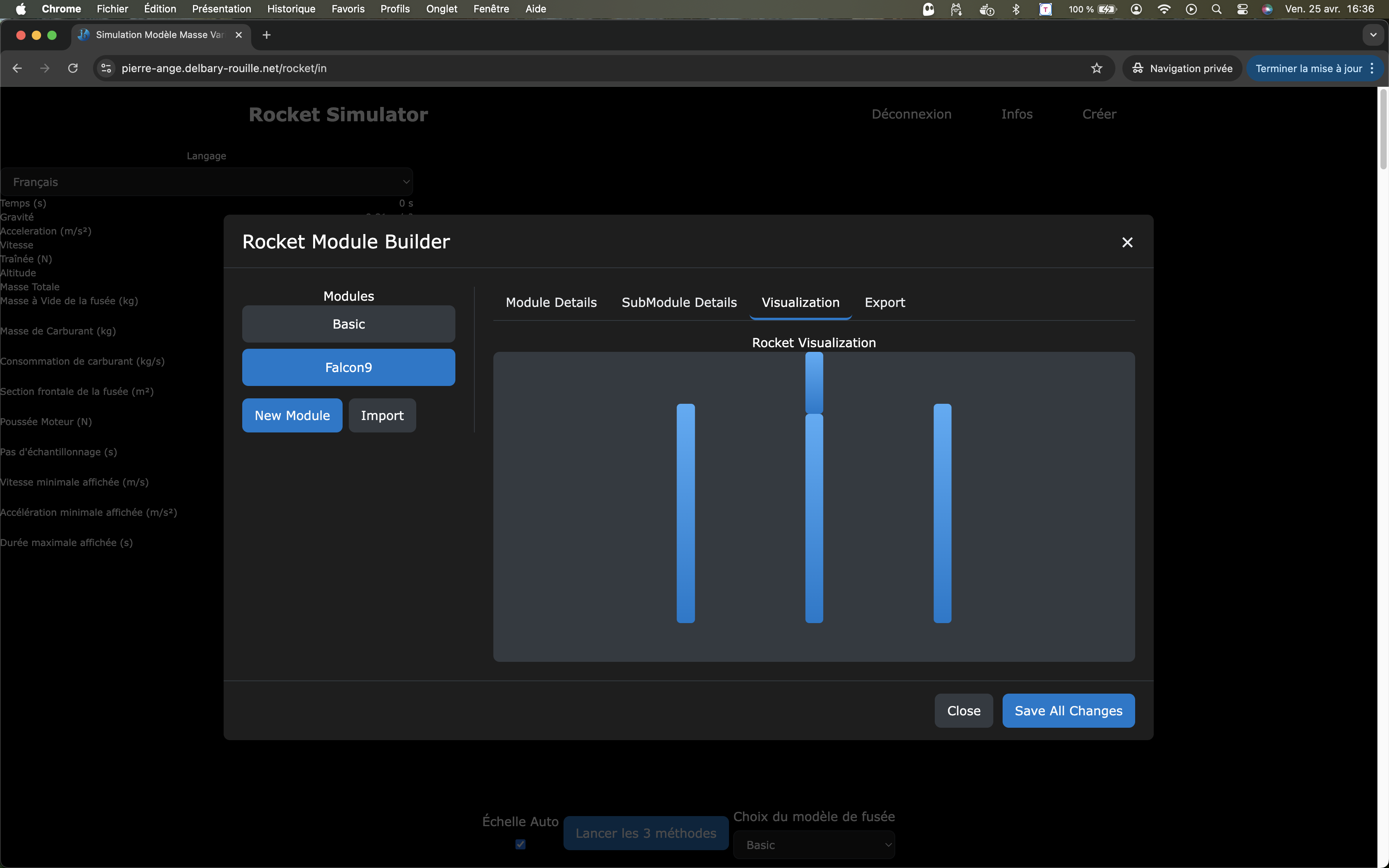Open Control Center icon
Image resolution: width=1389 pixels, height=868 pixels.
1242,9
